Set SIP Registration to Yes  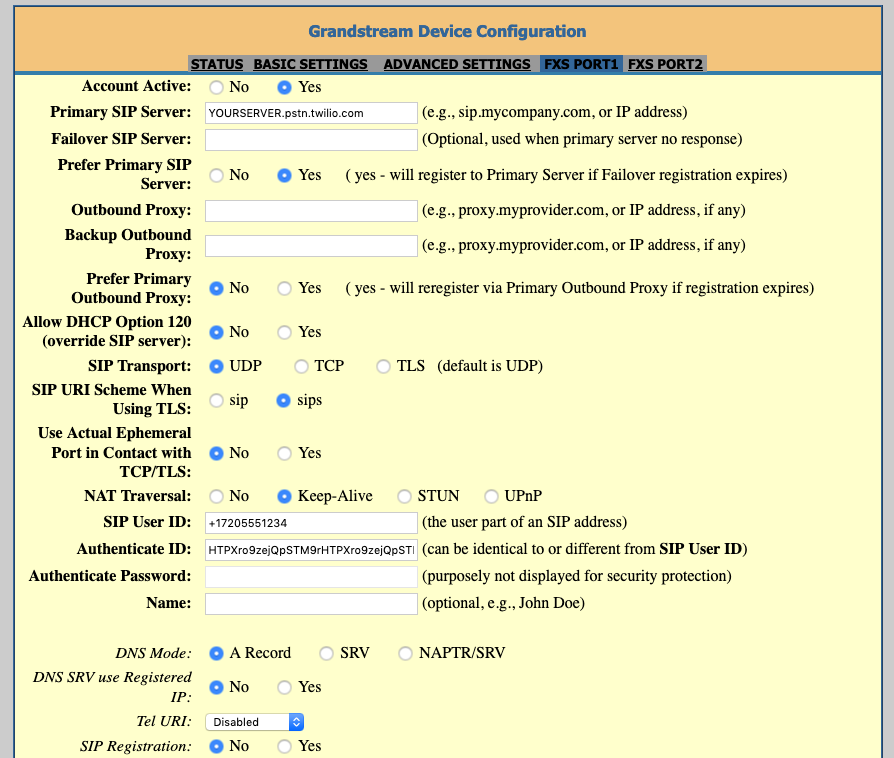[x=284, y=746]
